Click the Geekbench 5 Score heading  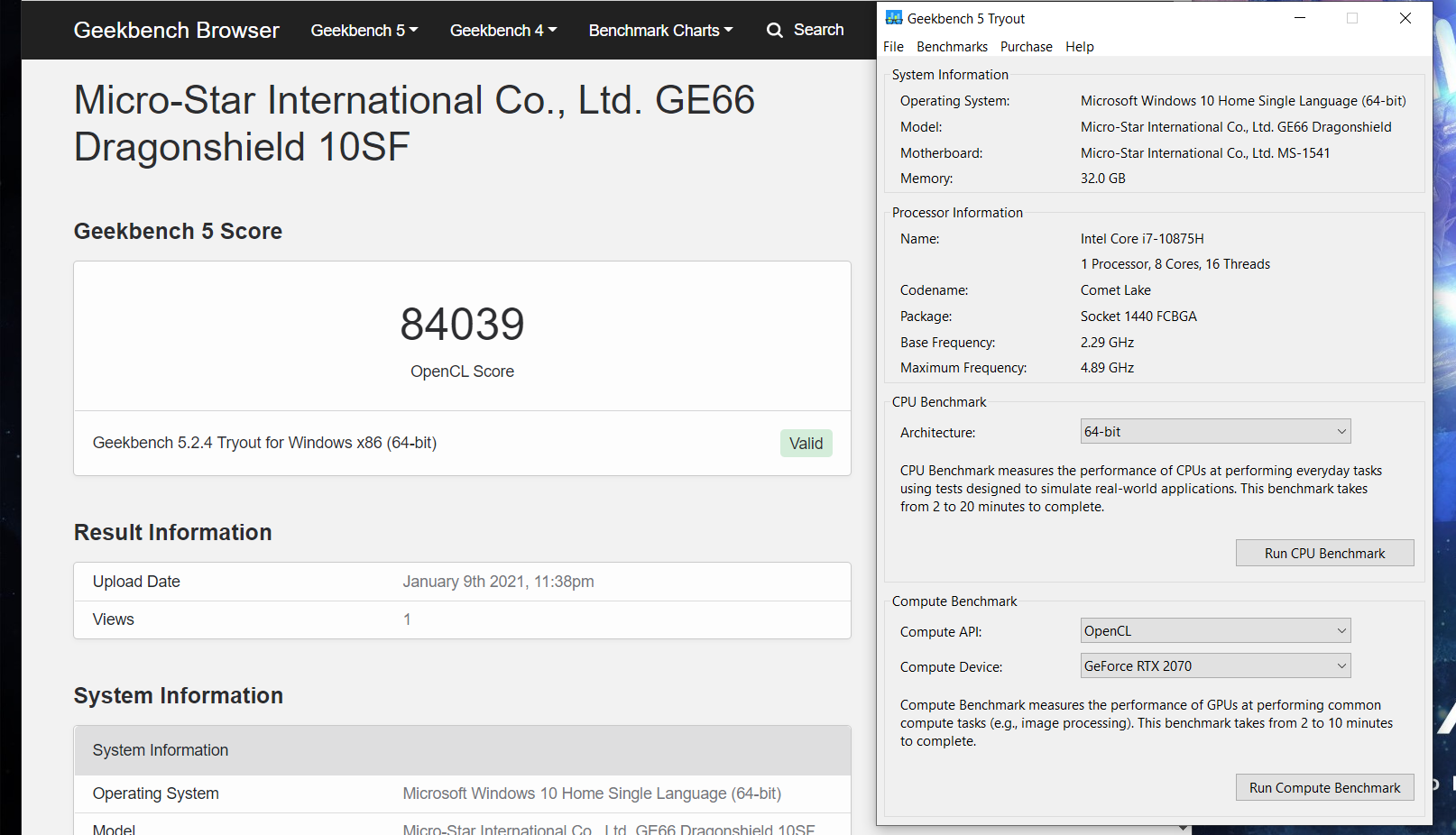178,232
